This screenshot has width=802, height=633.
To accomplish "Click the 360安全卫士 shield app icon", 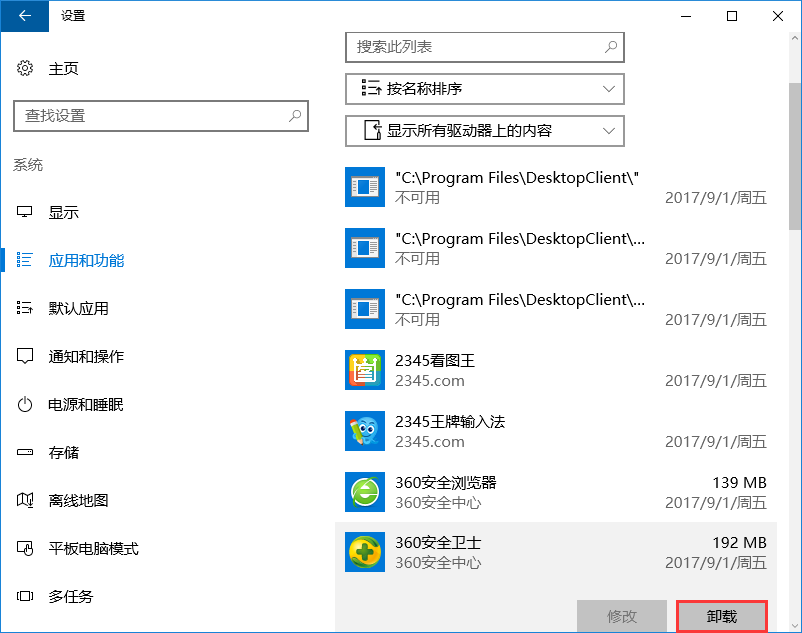I will [x=365, y=552].
